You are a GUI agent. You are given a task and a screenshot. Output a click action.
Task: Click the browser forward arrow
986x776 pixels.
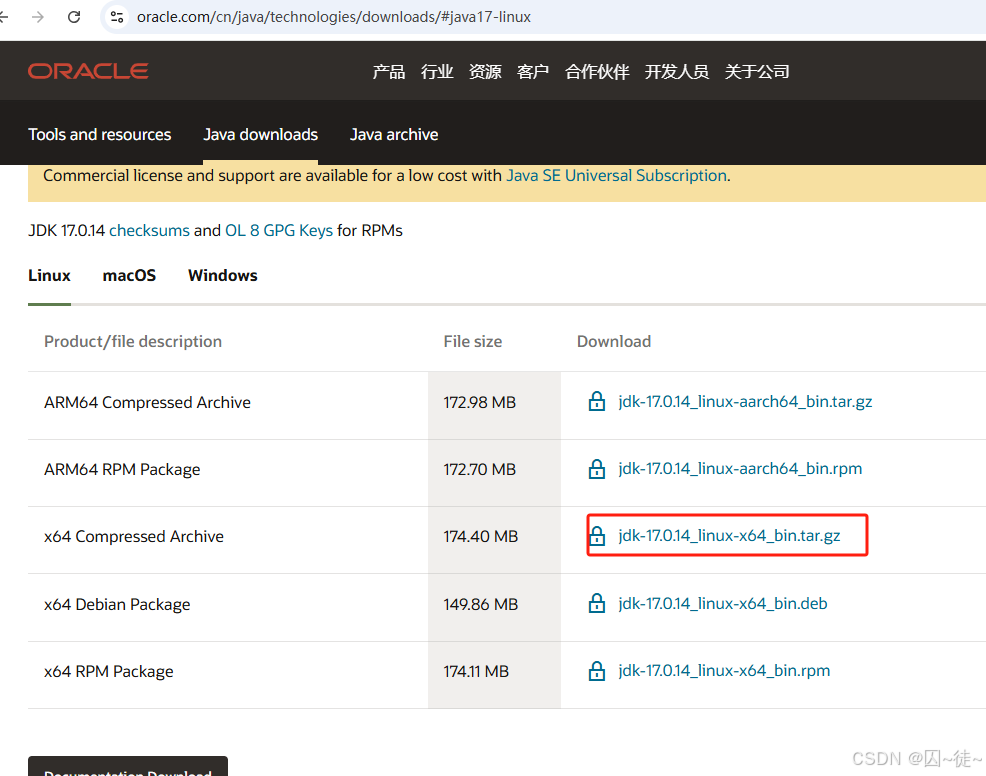38,17
